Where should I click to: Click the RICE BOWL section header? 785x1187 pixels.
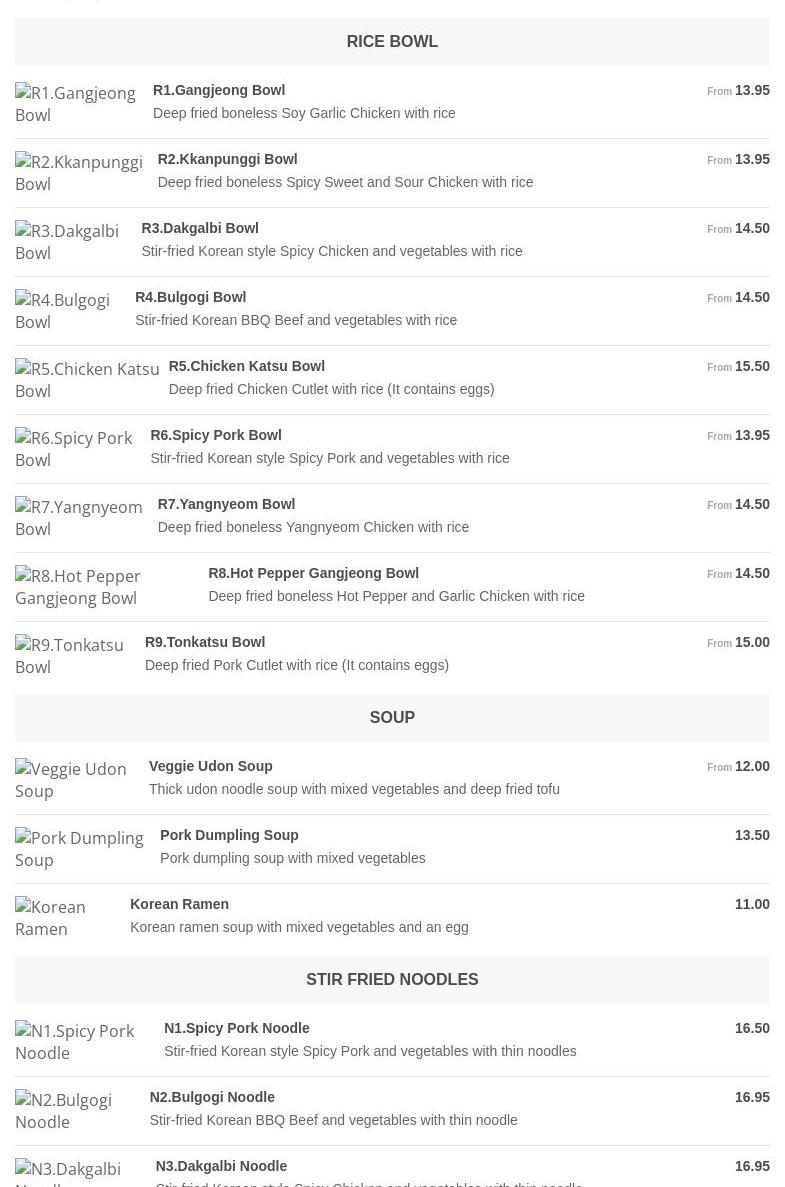click(392, 42)
